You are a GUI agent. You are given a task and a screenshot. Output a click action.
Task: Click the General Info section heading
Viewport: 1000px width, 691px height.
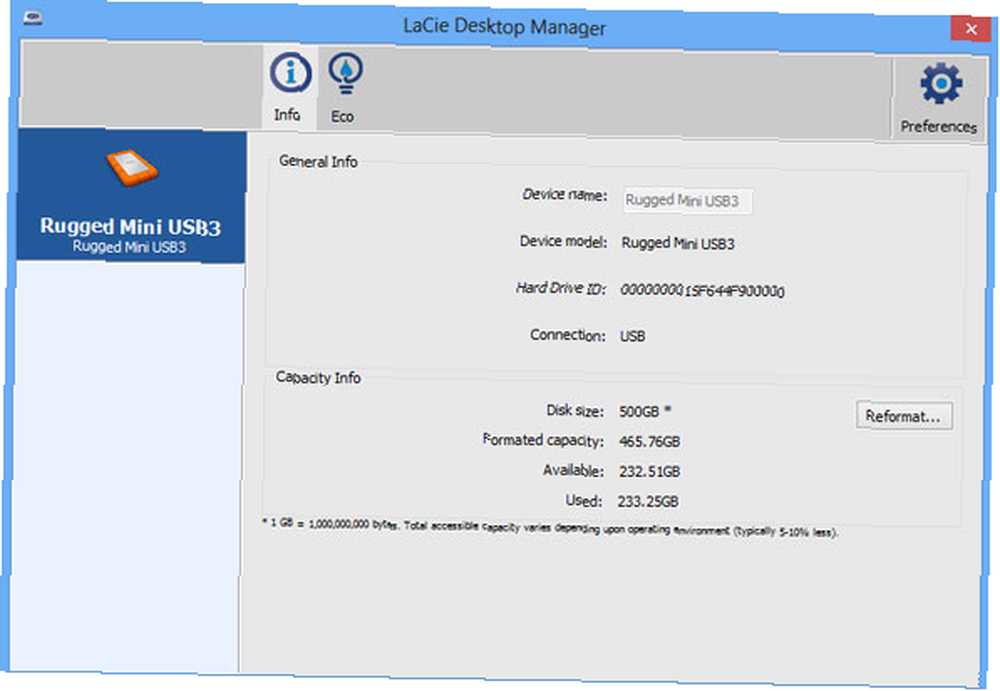click(x=318, y=161)
